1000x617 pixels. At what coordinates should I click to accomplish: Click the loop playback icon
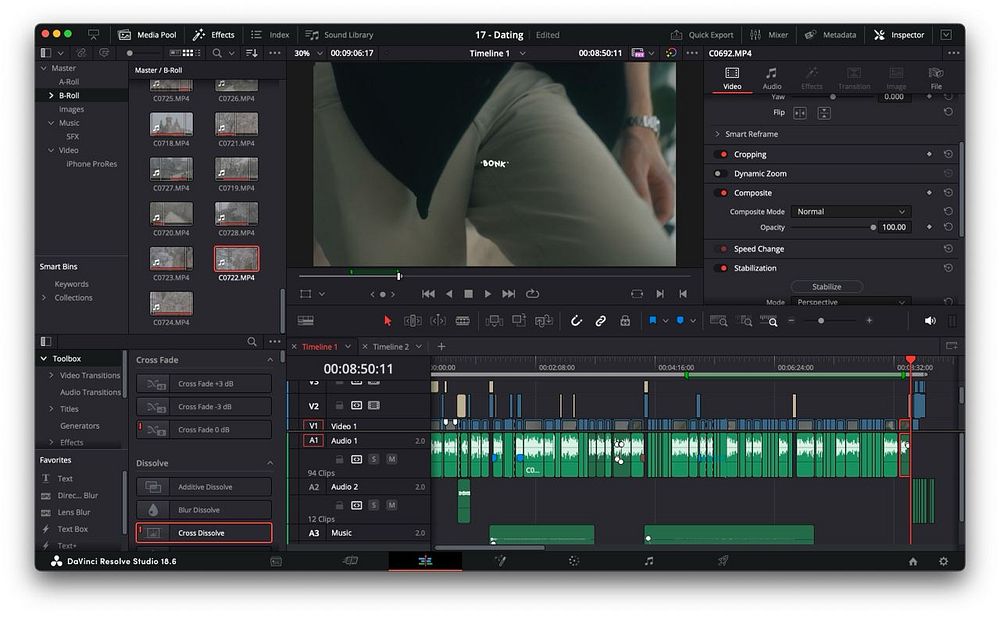click(x=532, y=294)
